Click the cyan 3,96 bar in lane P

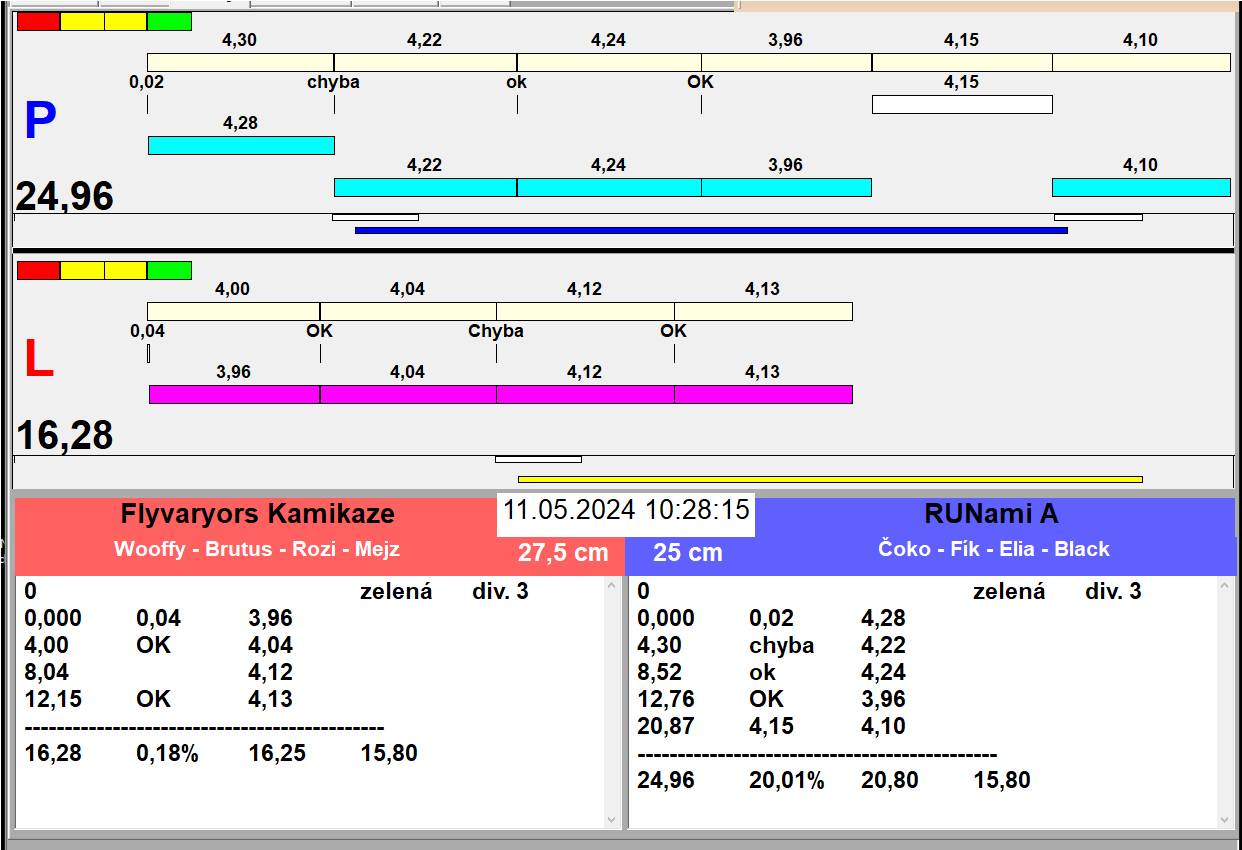click(x=786, y=187)
